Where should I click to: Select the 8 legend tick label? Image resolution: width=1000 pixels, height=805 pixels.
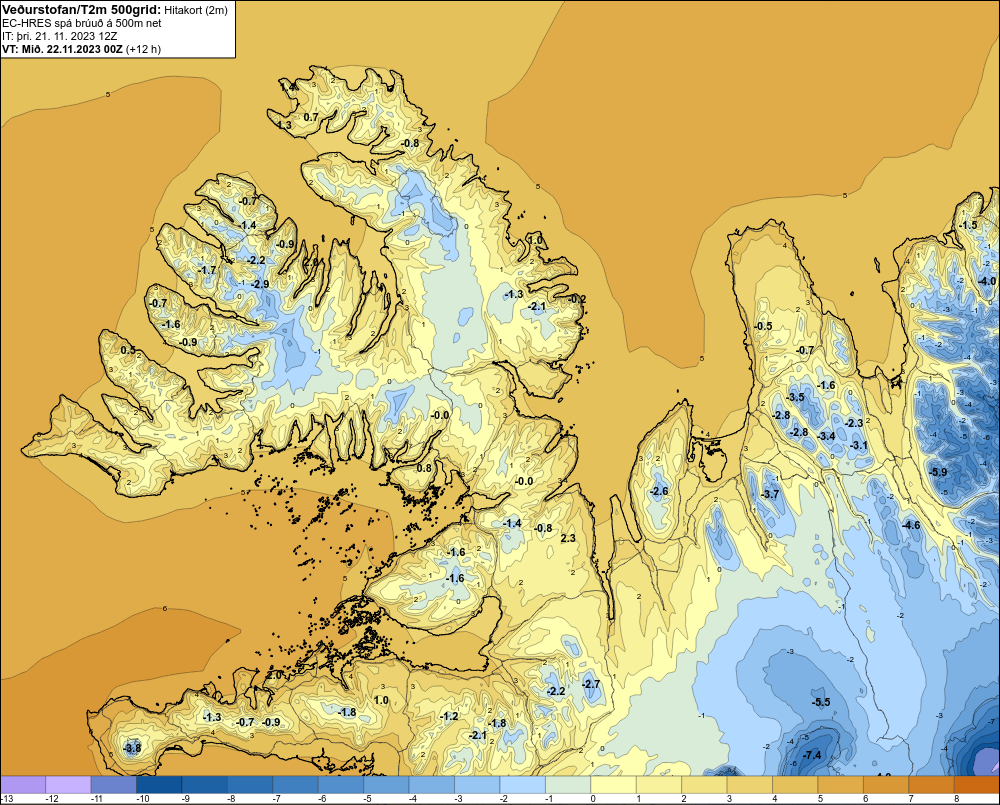click(x=957, y=799)
